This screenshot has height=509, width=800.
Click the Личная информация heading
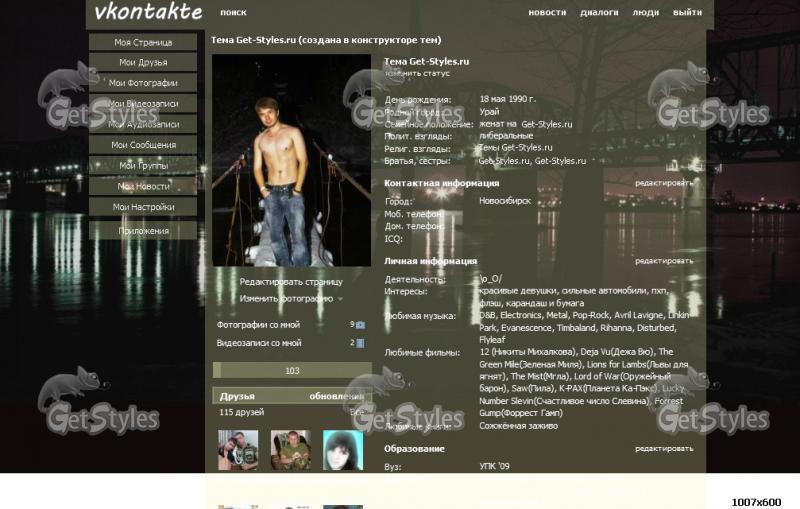click(x=430, y=261)
